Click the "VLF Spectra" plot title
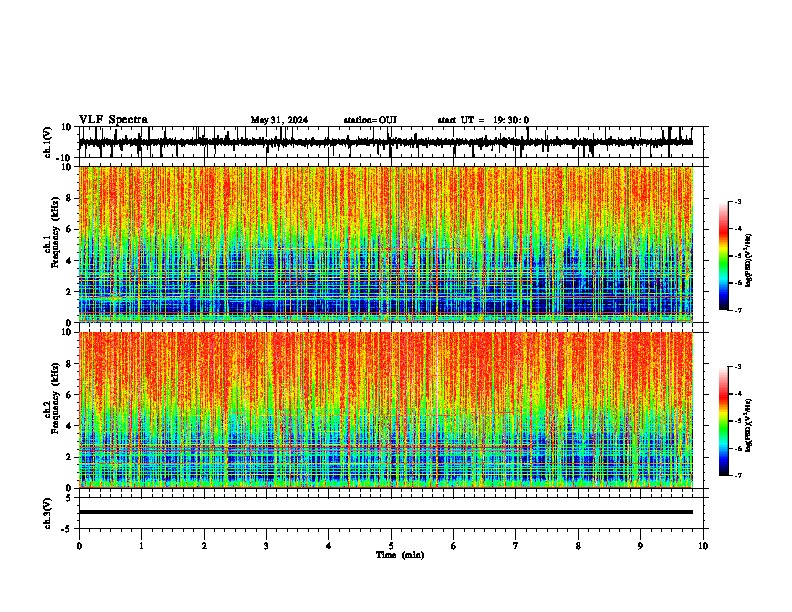The width and height of the screenshot is (792, 612). (113, 120)
